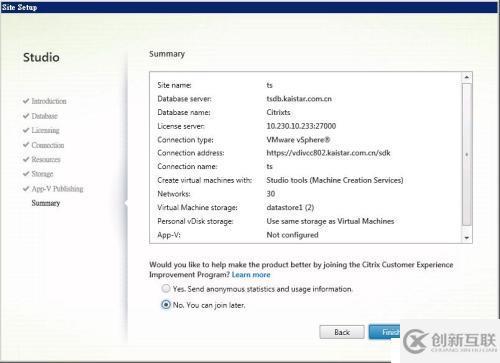Click the database name value Citrixts

[278, 112]
